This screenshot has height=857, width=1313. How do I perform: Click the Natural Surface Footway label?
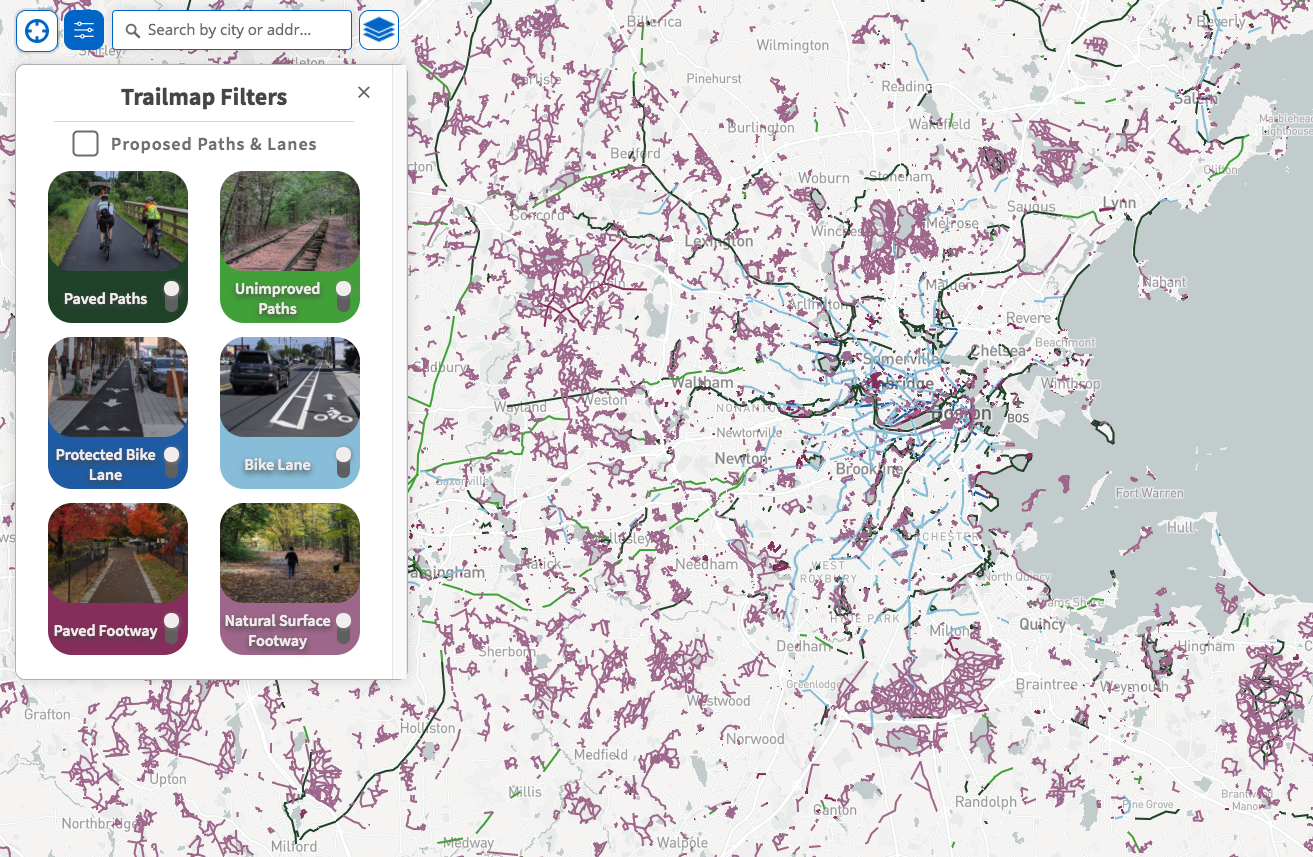pos(277,631)
